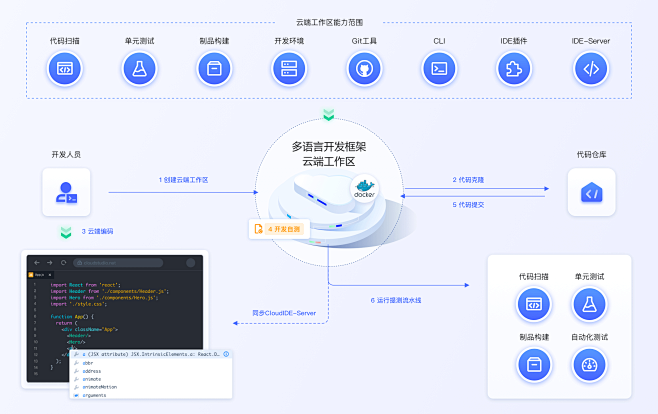This screenshot has height=414, width=658.
Task: Click the Docker whale logo
Action: click(x=363, y=188)
